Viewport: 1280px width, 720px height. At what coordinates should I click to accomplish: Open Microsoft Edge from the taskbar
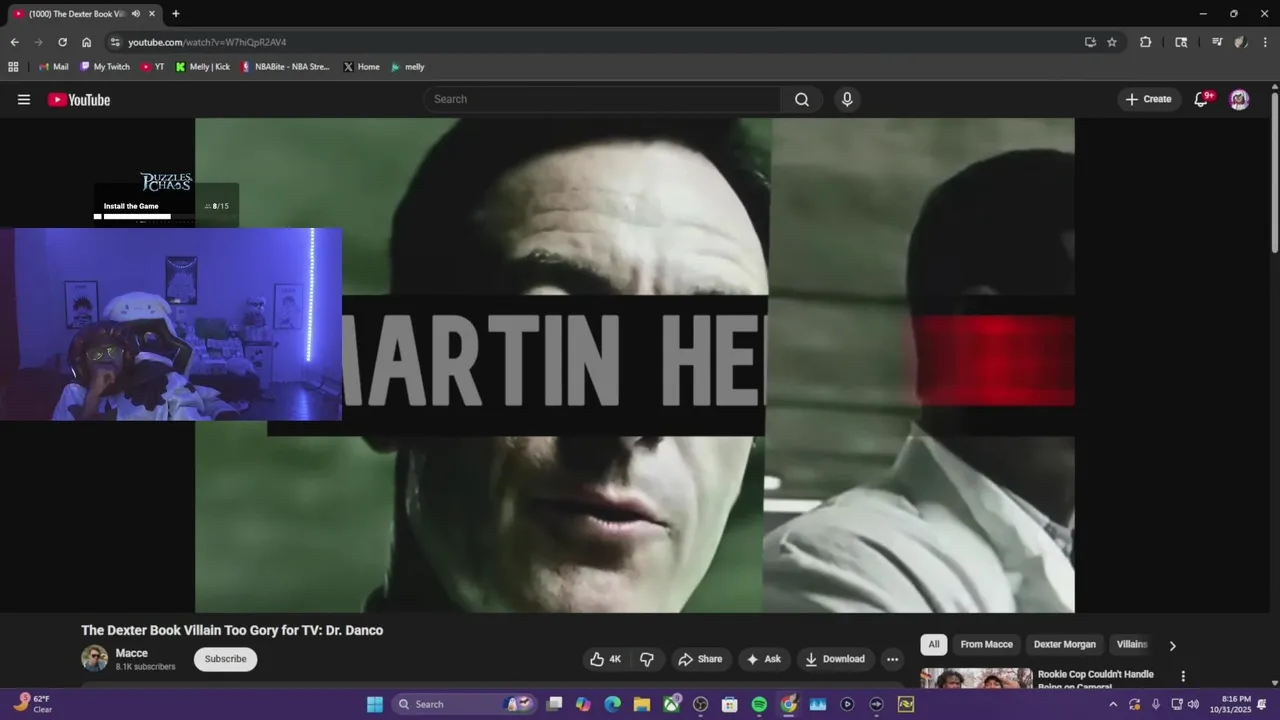pyautogui.click(x=612, y=704)
